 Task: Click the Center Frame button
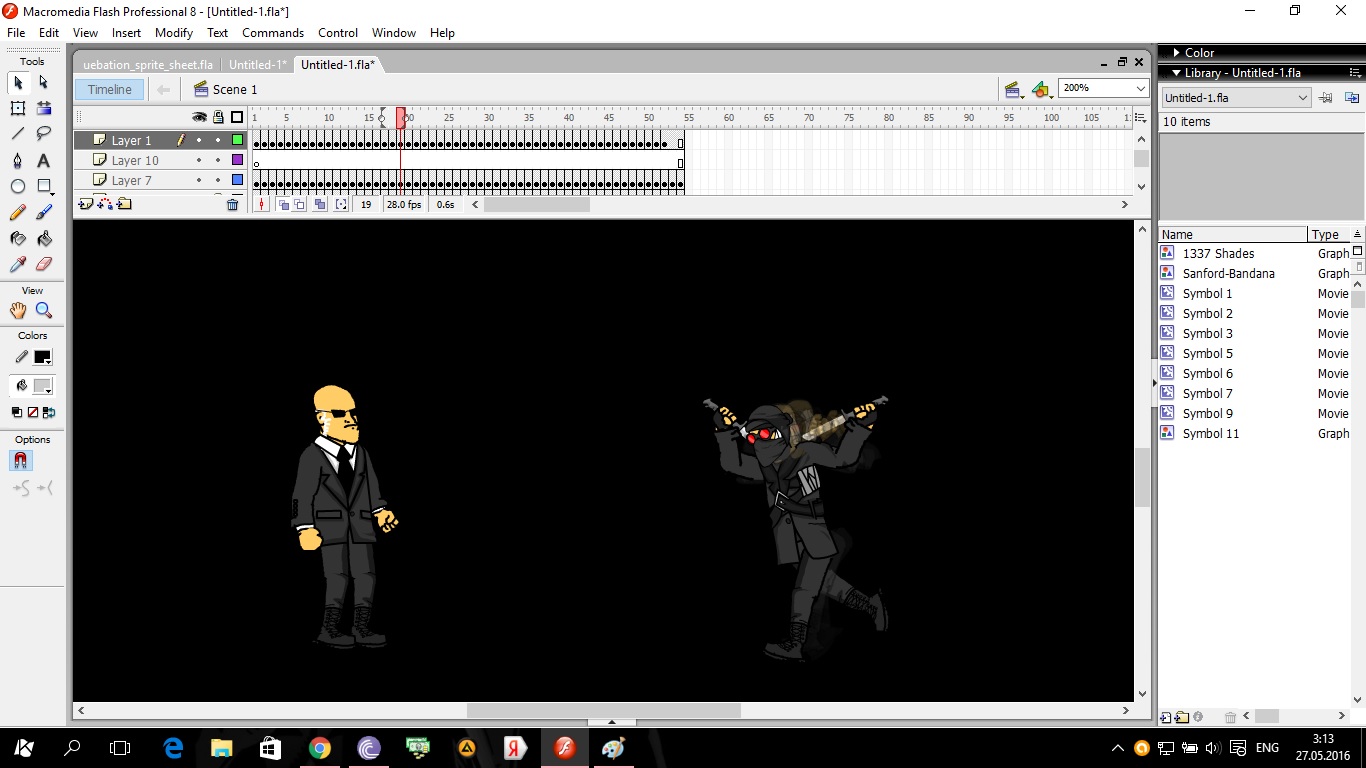(262, 204)
